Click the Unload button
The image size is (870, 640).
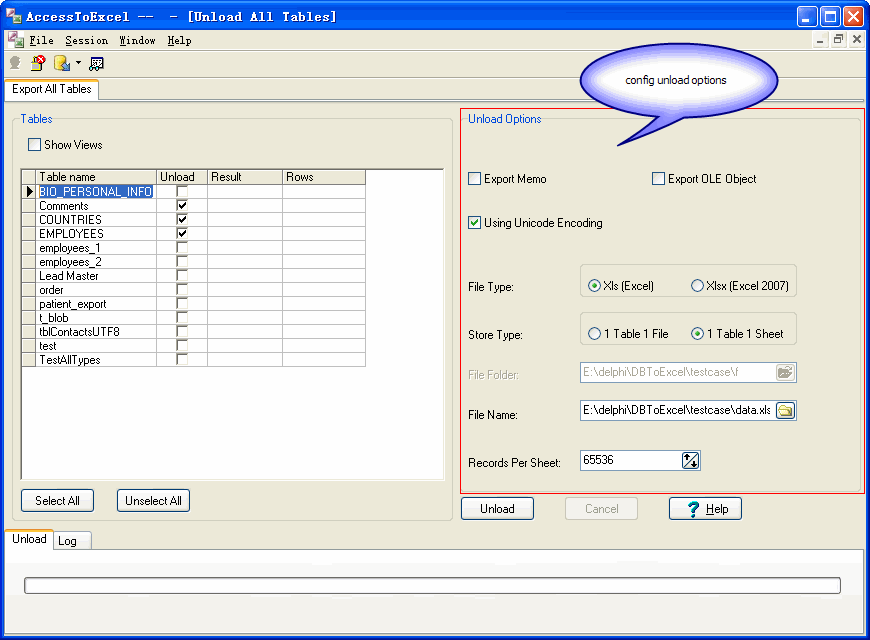point(497,509)
